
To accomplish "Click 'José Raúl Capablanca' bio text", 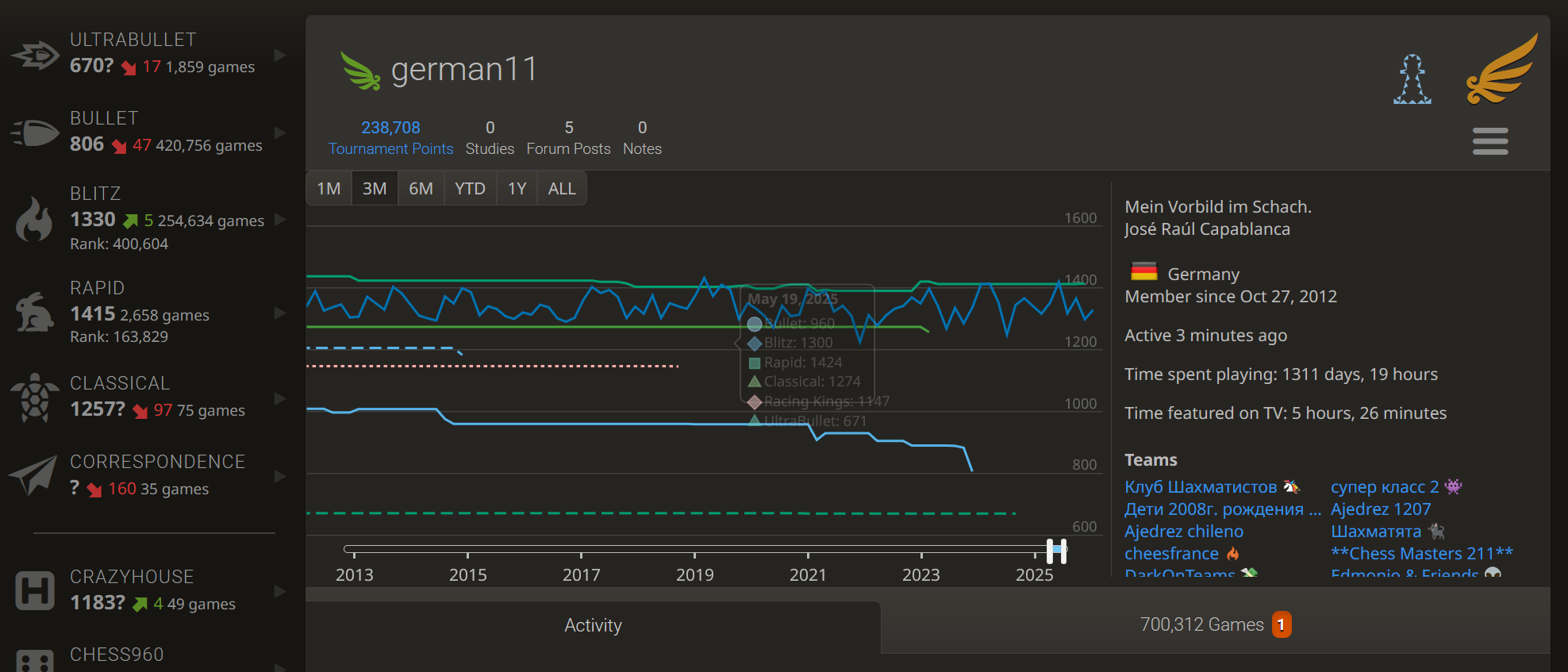I will (1207, 228).
